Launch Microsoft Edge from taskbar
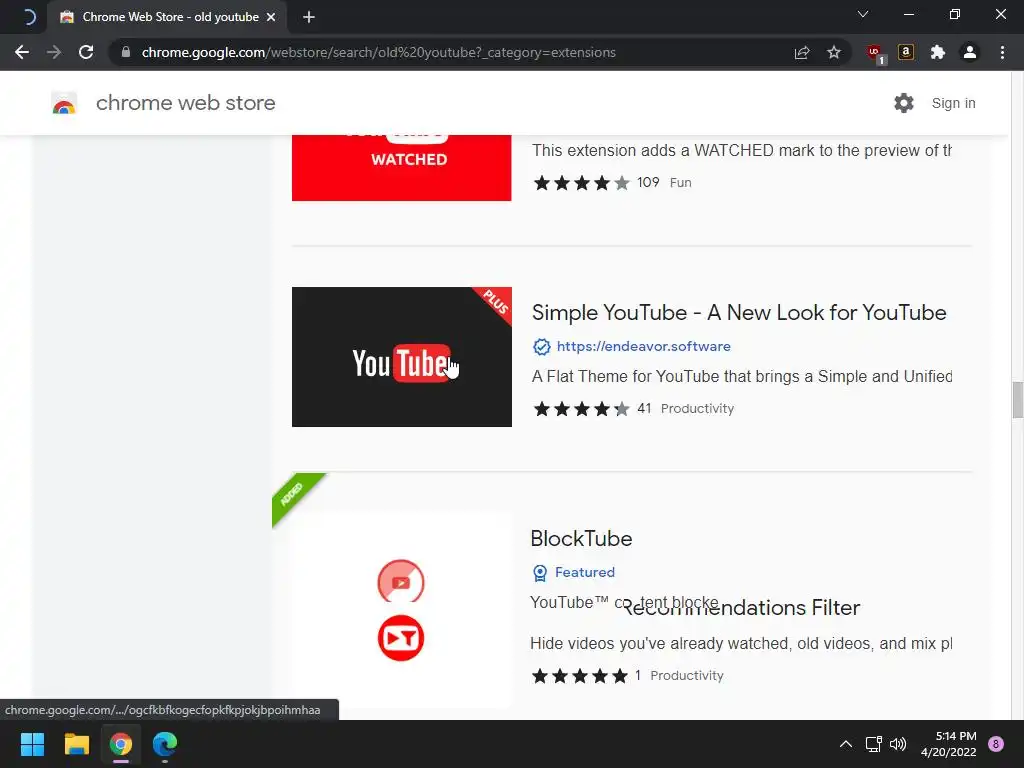 165,744
